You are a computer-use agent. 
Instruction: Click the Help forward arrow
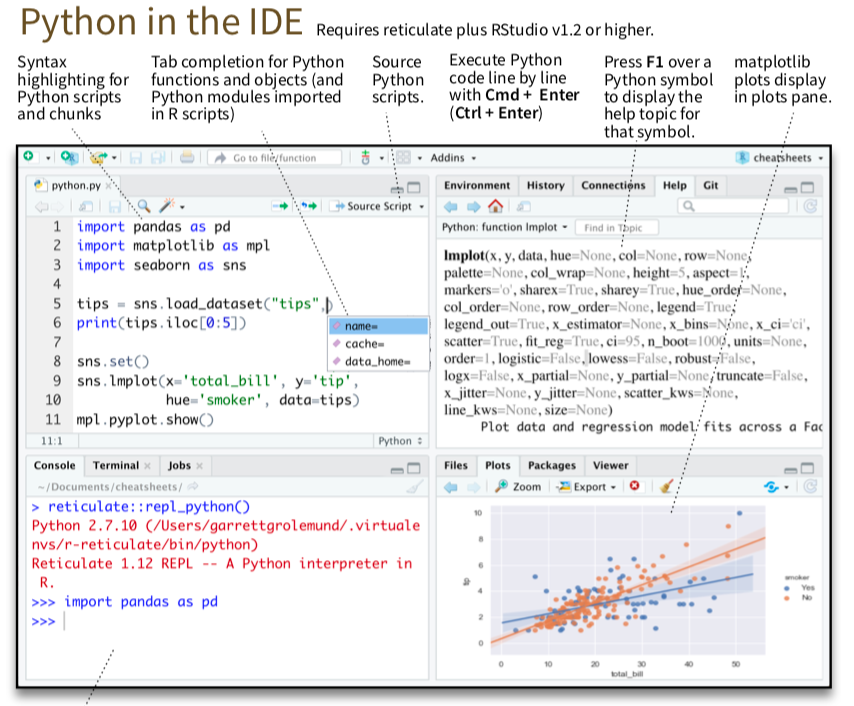pyautogui.click(x=473, y=207)
